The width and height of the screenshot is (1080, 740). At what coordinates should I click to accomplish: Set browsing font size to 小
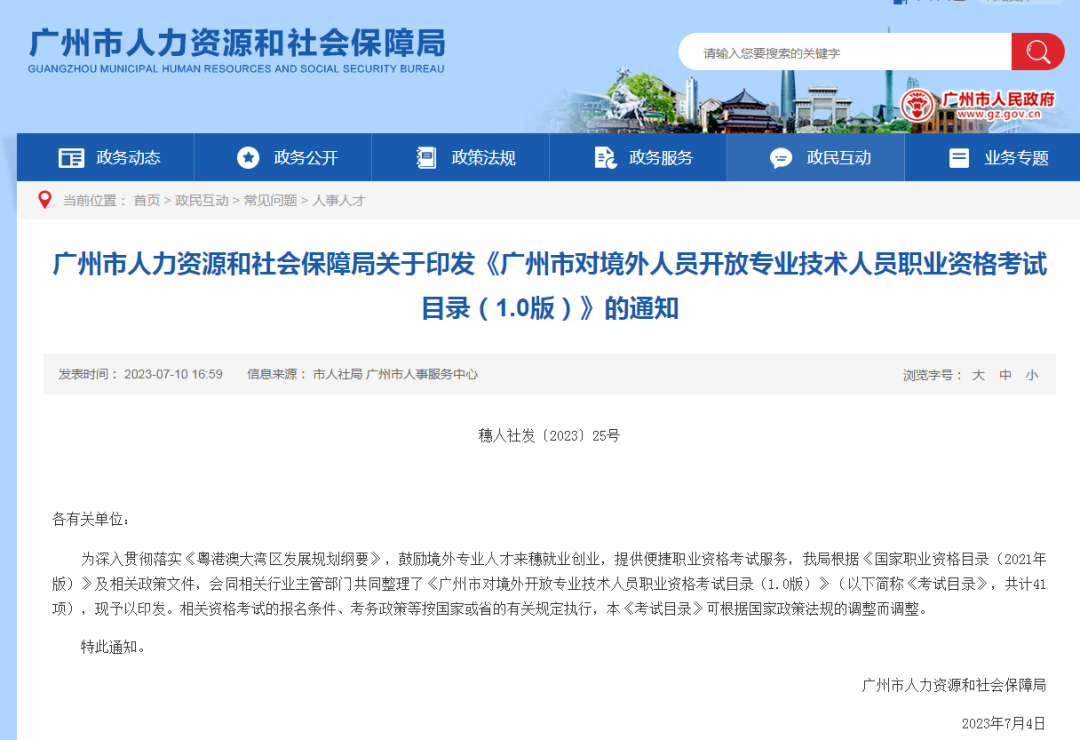(x=1031, y=375)
